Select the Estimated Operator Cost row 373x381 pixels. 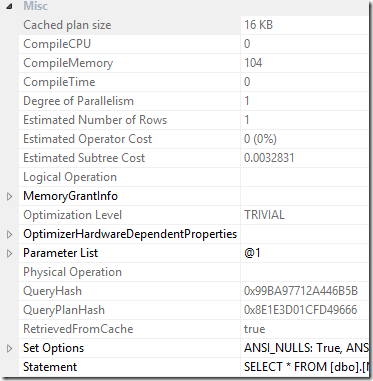pos(193,139)
